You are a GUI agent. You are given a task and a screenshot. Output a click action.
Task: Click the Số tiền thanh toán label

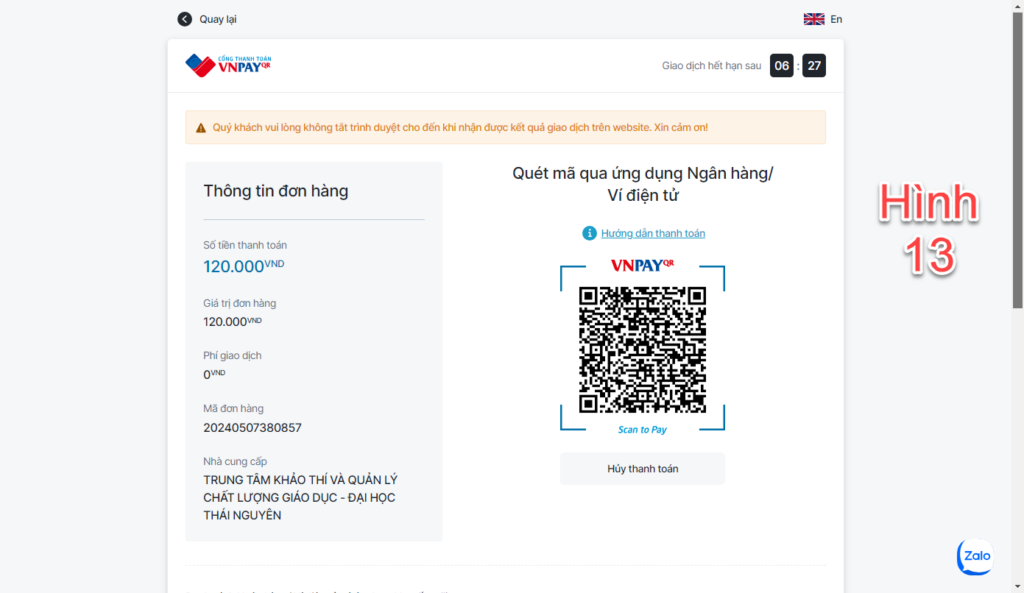coord(245,245)
